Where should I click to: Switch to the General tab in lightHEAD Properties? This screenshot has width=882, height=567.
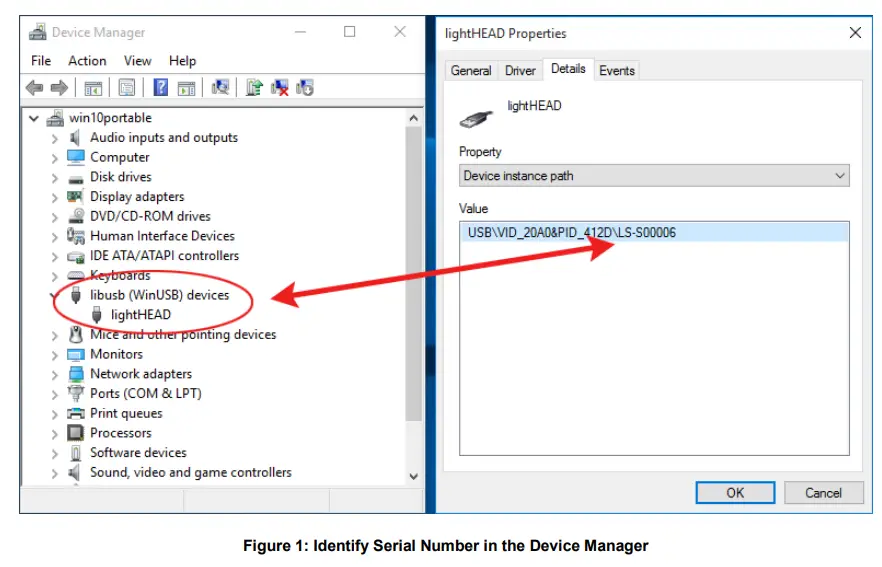471,70
